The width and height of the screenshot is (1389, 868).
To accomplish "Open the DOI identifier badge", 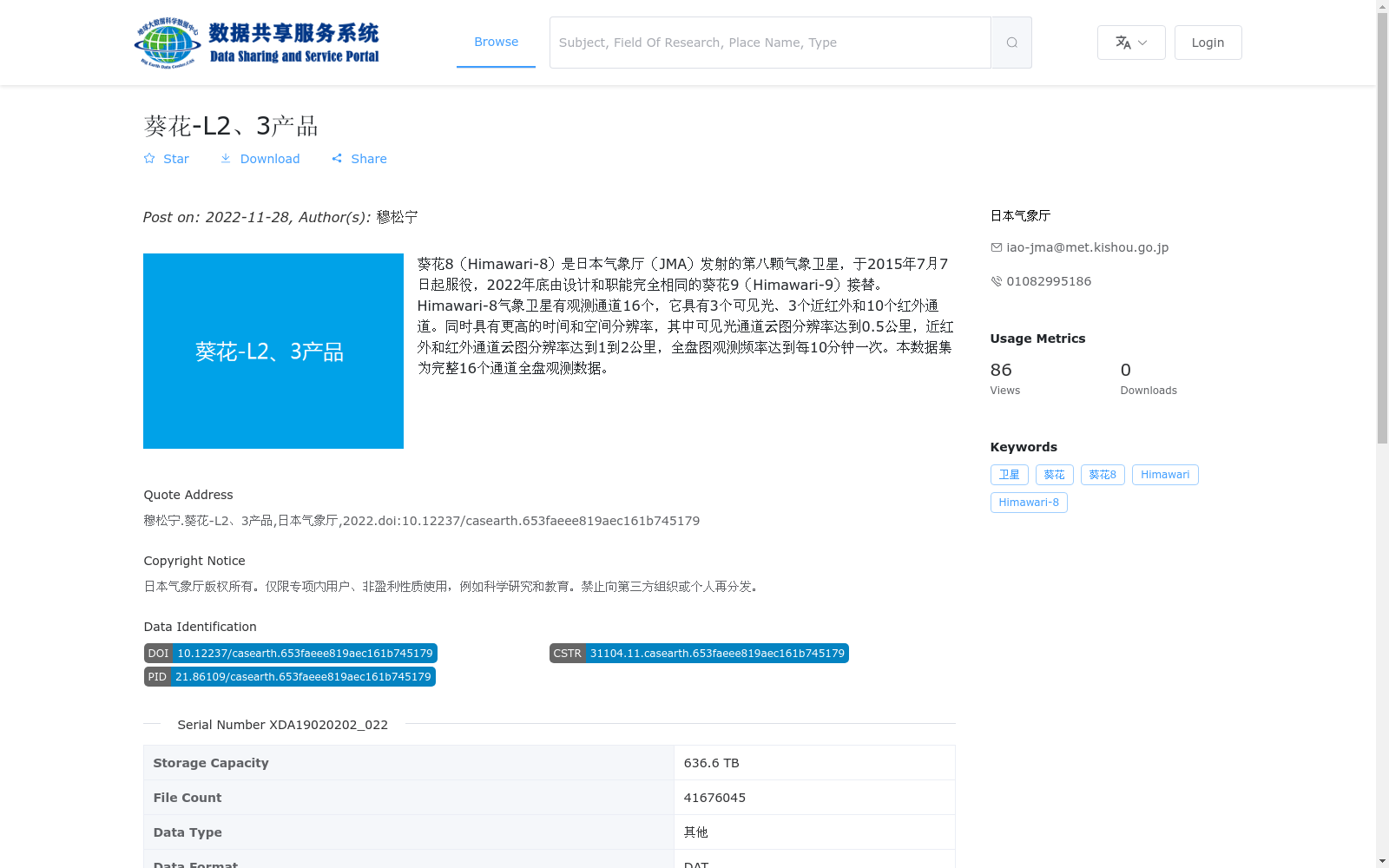I will point(290,654).
